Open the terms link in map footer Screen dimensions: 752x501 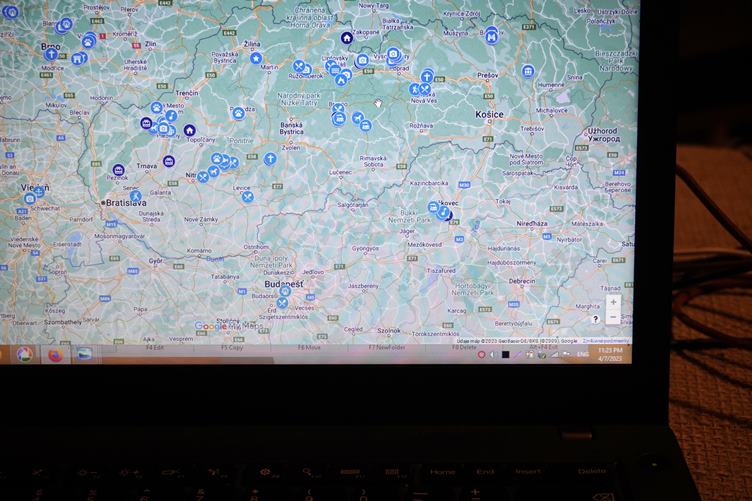coord(605,341)
